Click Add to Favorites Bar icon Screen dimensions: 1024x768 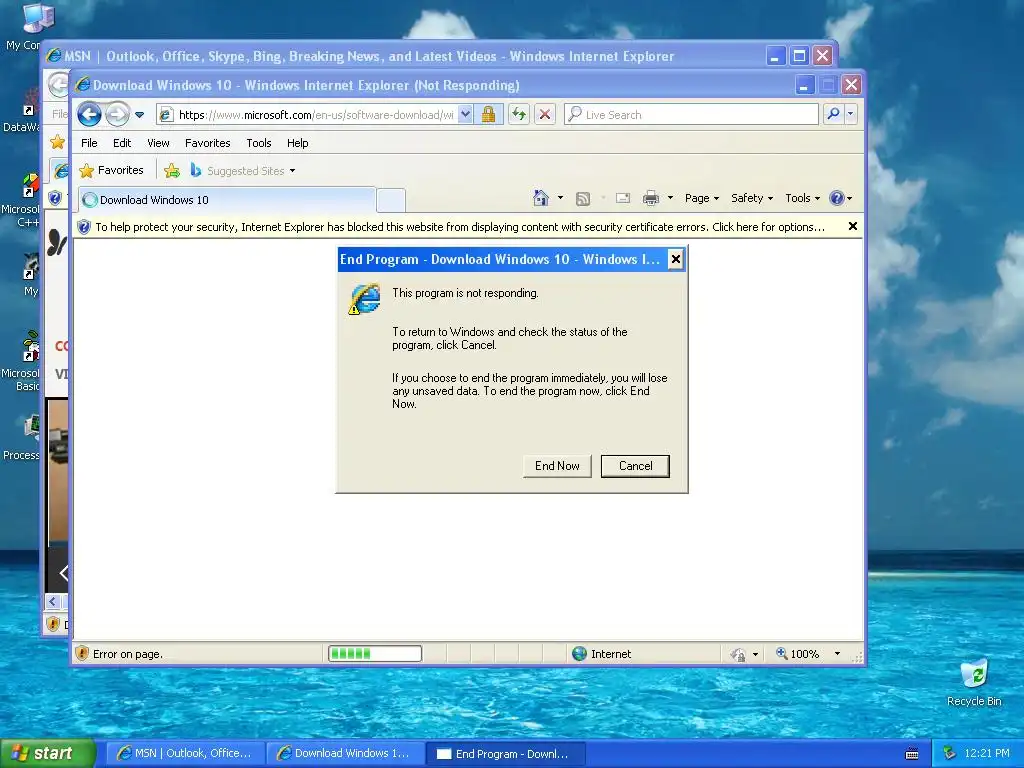tap(172, 171)
